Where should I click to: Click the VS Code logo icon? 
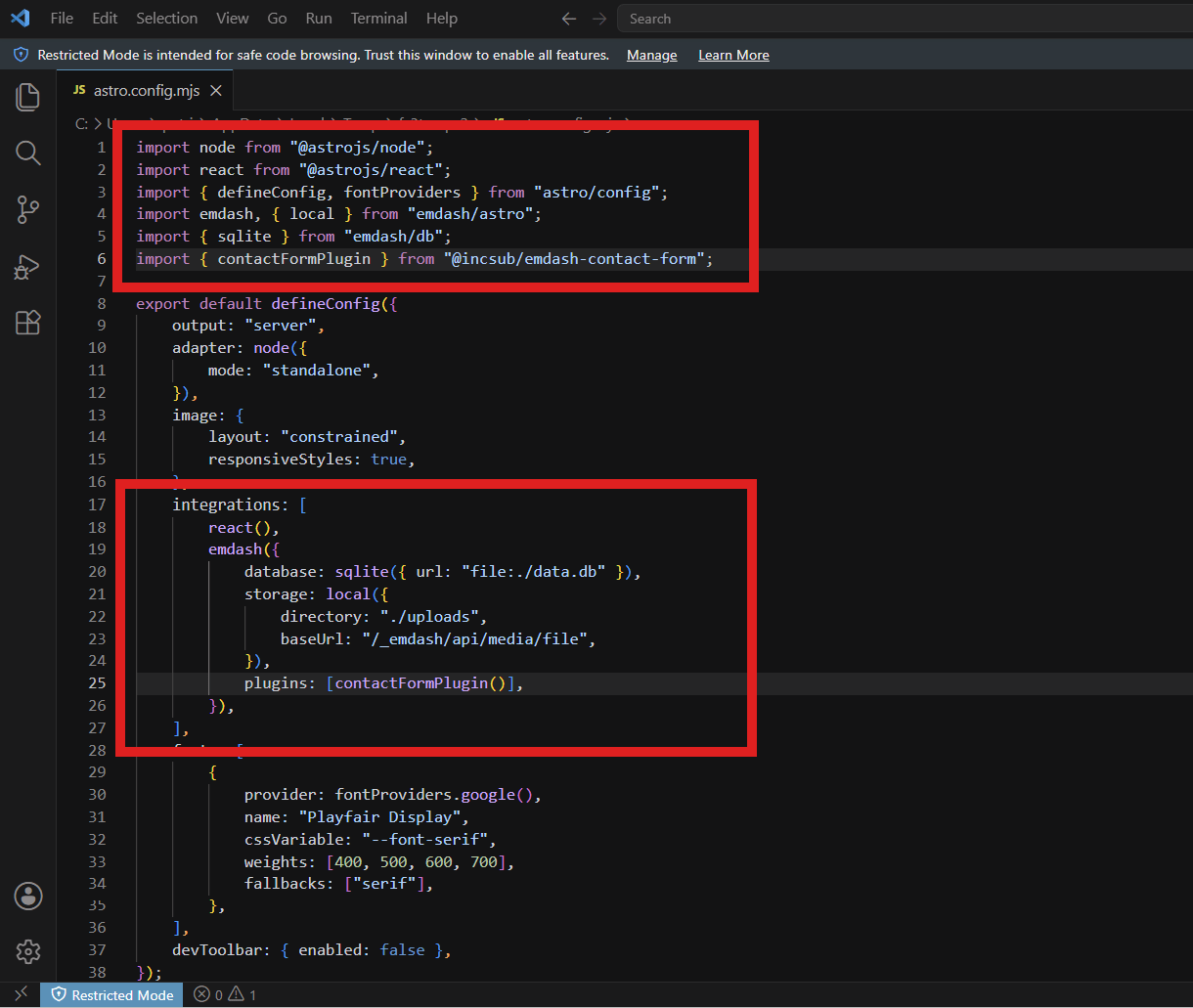(20, 18)
